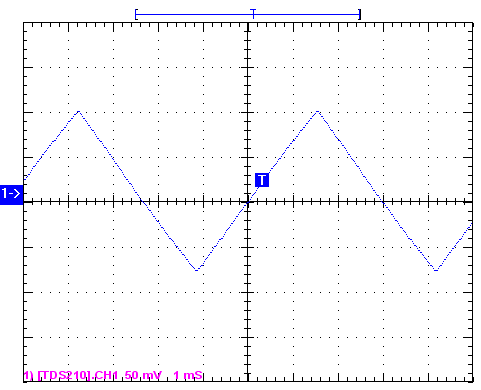The width and height of the screenshot is (481, 390).
Task: Click the first falling zero crossing of waveform
Action: (142, 201)
